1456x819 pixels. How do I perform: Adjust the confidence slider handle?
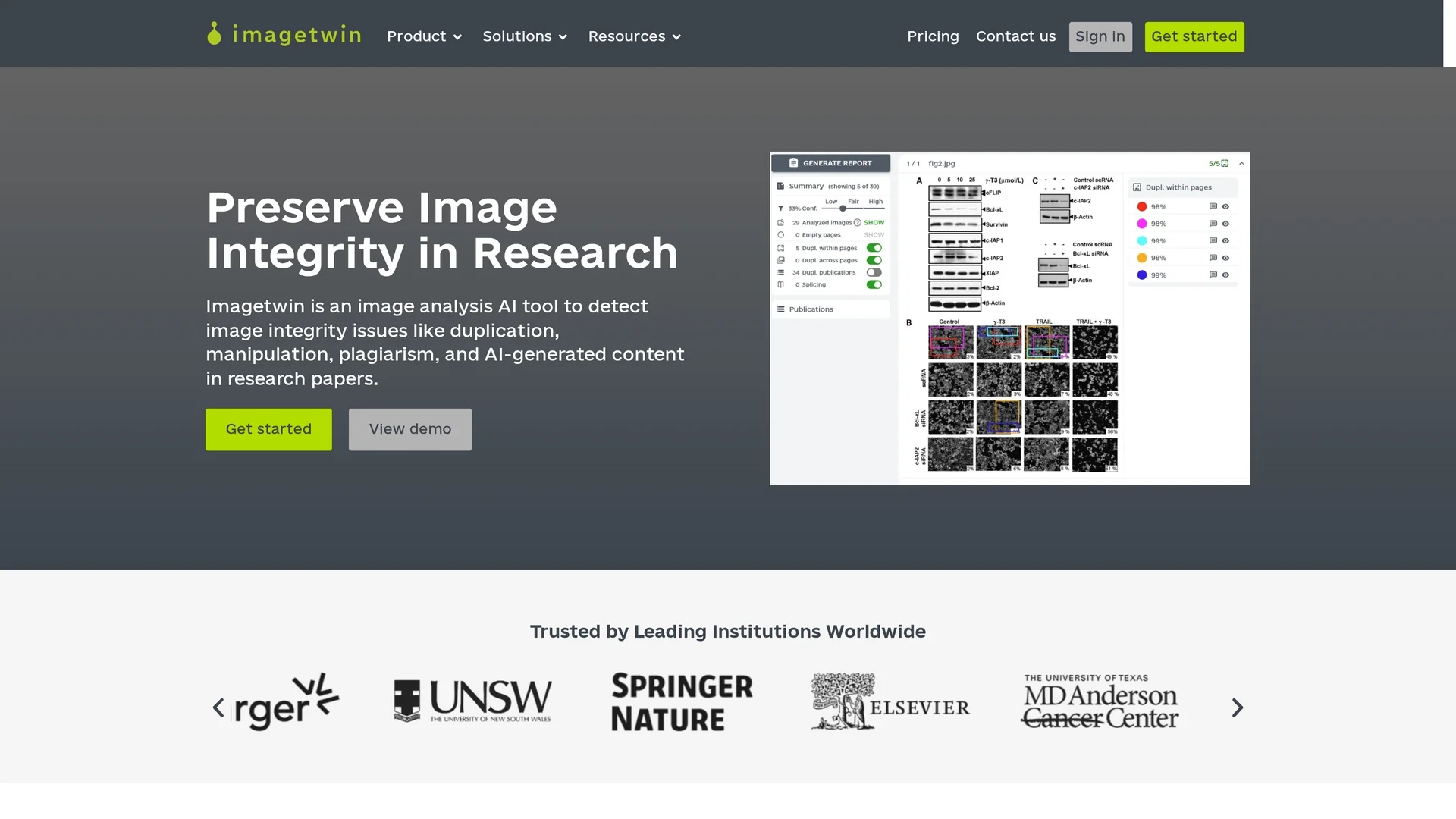coord(843,209)
